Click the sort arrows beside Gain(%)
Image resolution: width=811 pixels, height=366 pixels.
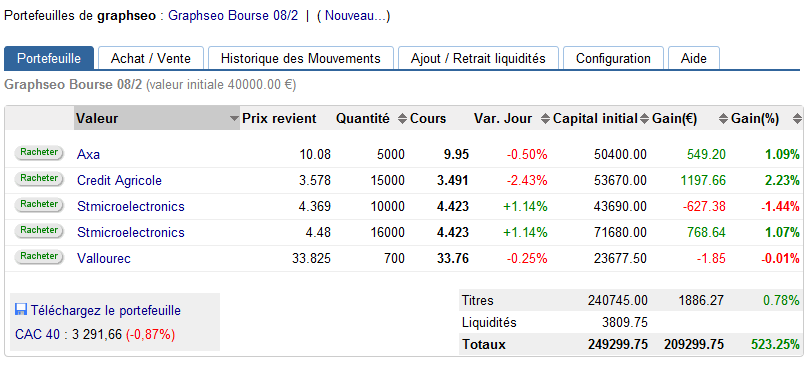pyautogui.click(x=797, y=119)
